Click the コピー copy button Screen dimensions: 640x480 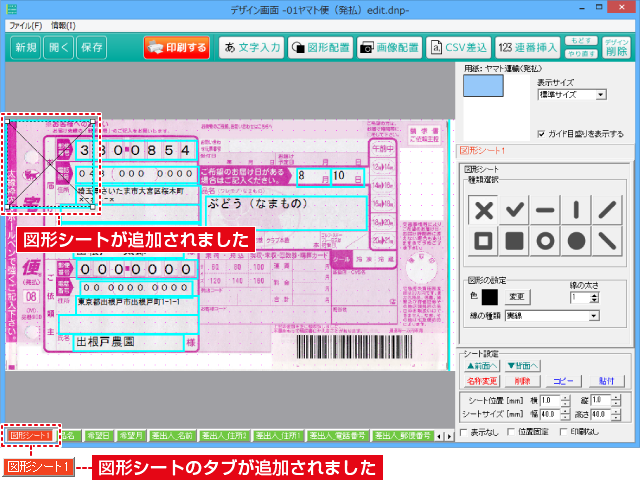563,381
